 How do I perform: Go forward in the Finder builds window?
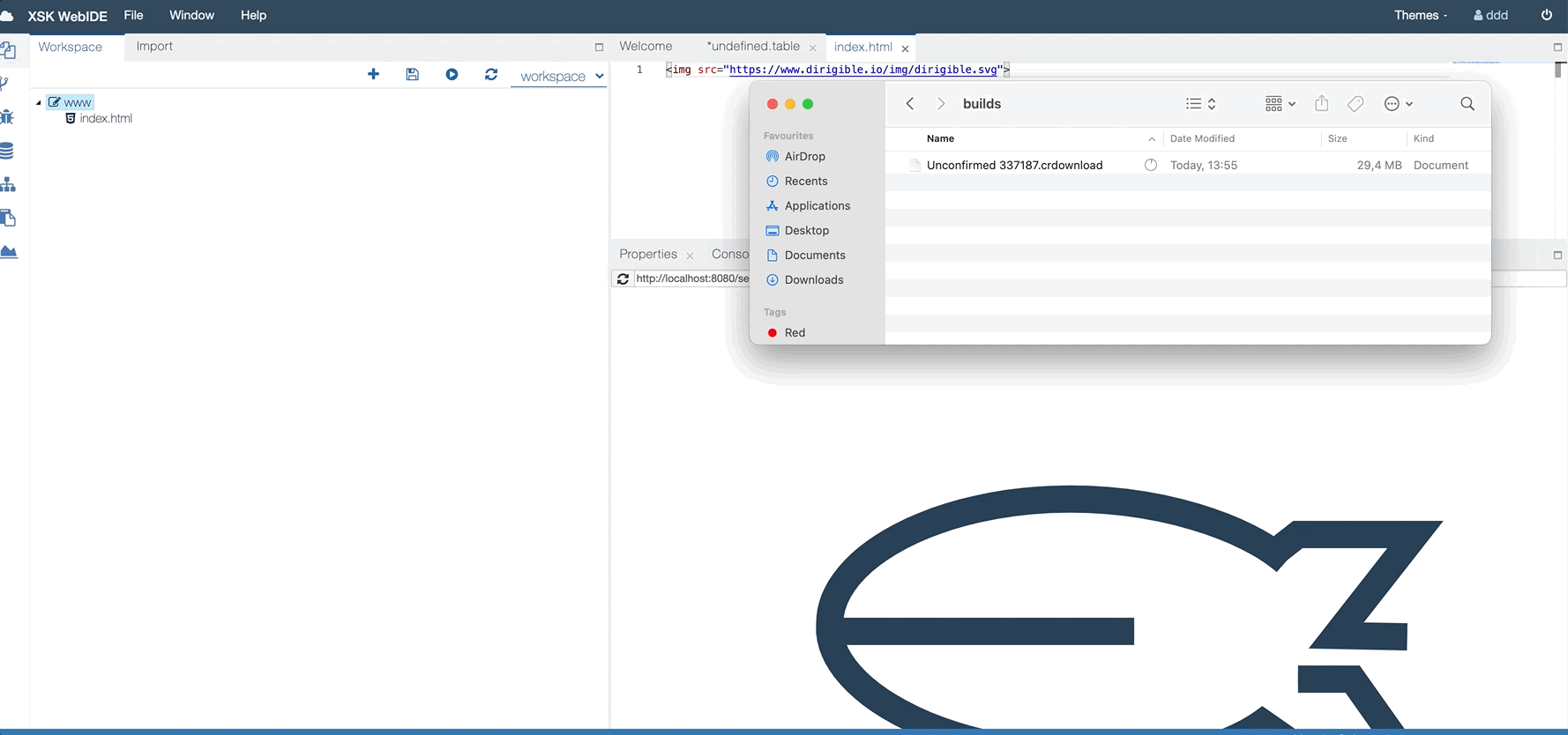coord(941,104)
